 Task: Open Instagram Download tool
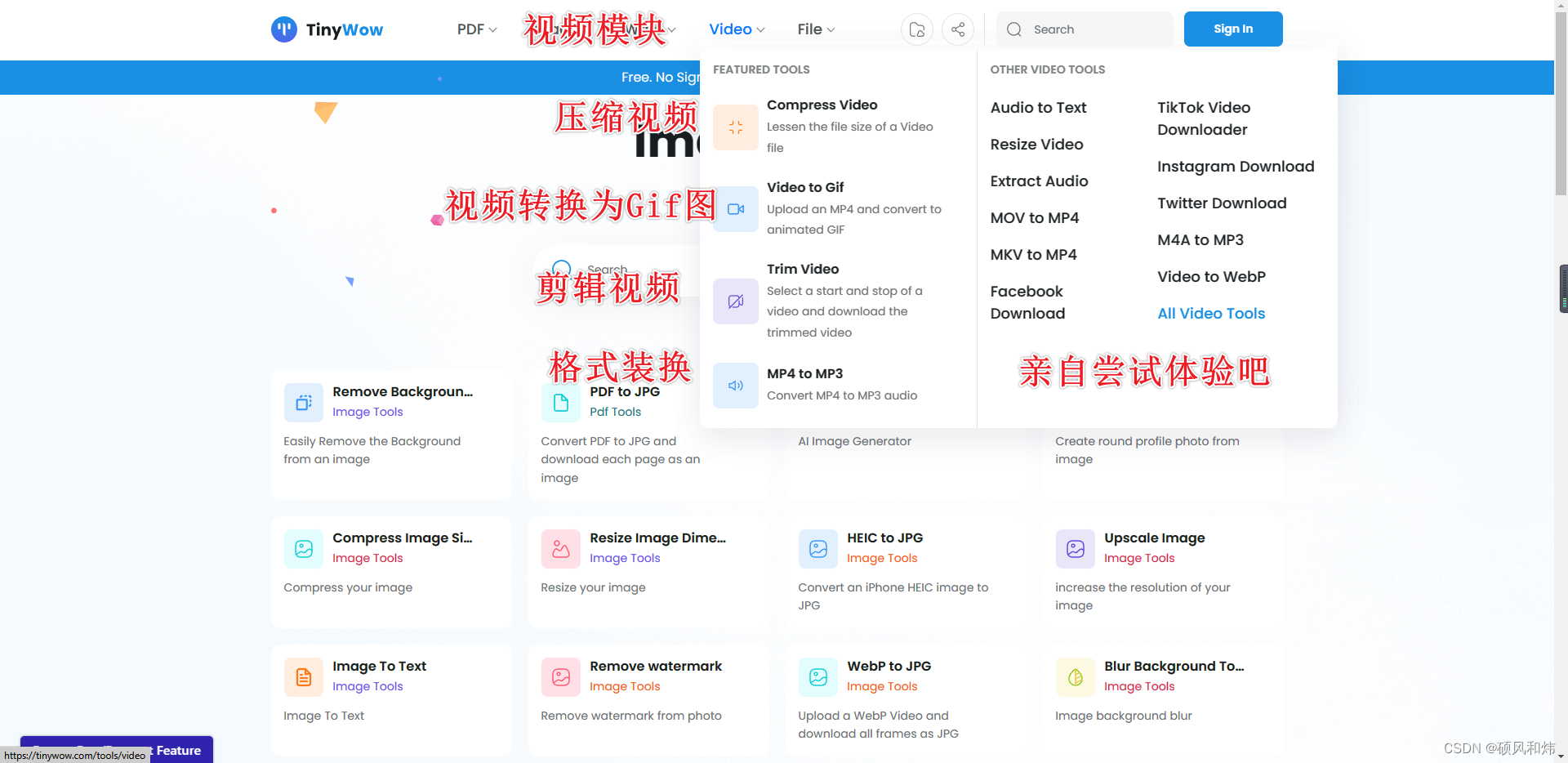tap(1236, 167)
